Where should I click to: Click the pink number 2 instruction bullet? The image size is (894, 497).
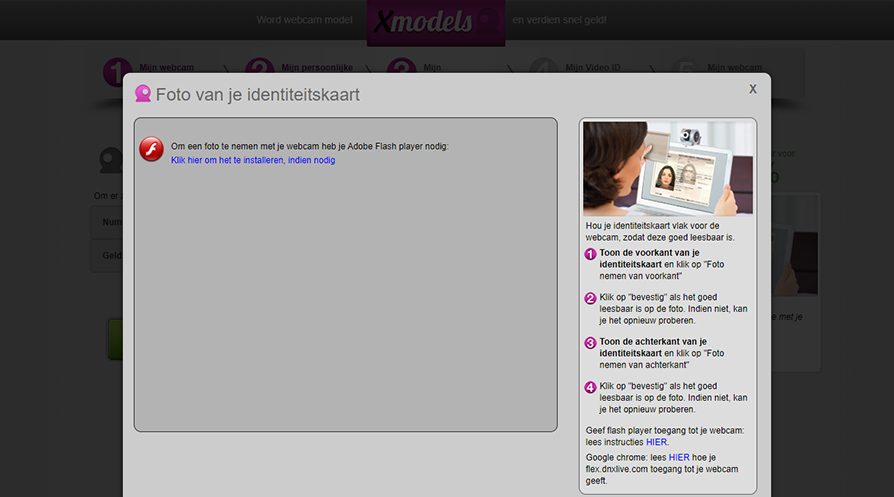click(590, 299)
